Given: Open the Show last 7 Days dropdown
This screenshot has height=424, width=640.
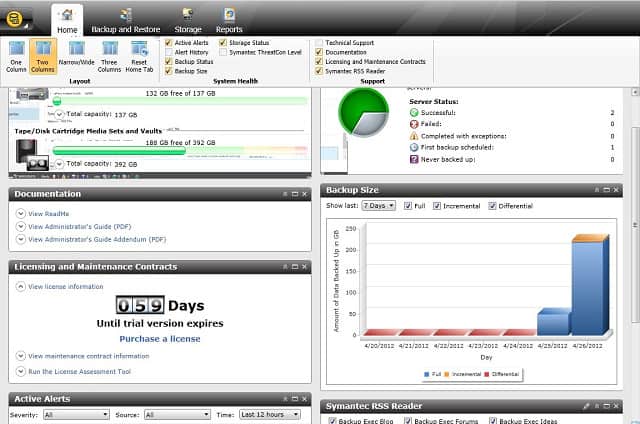Looking at the screenshot, I should 378,206.
